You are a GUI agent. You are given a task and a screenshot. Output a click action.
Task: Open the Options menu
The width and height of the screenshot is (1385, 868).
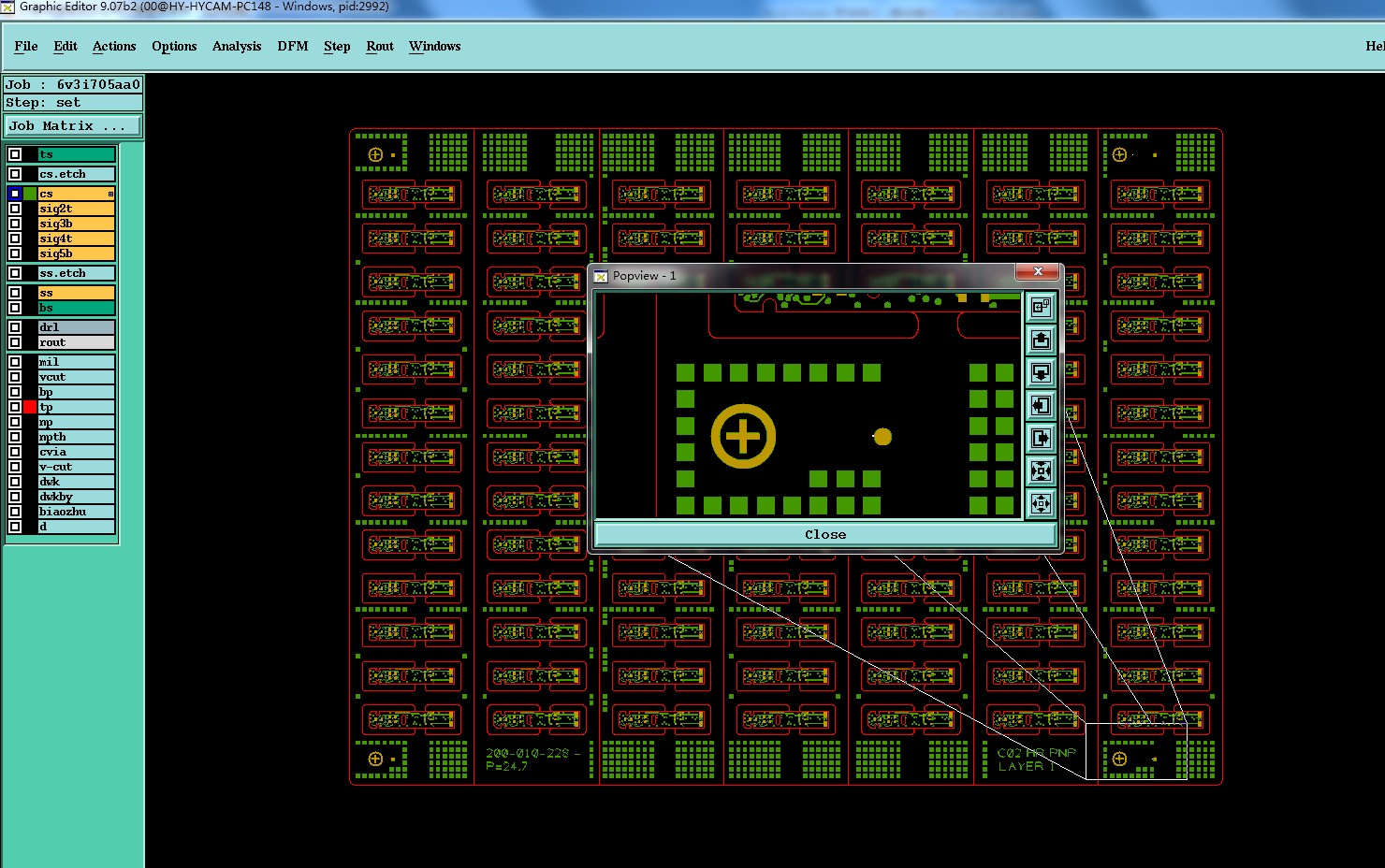coord(174,46)
